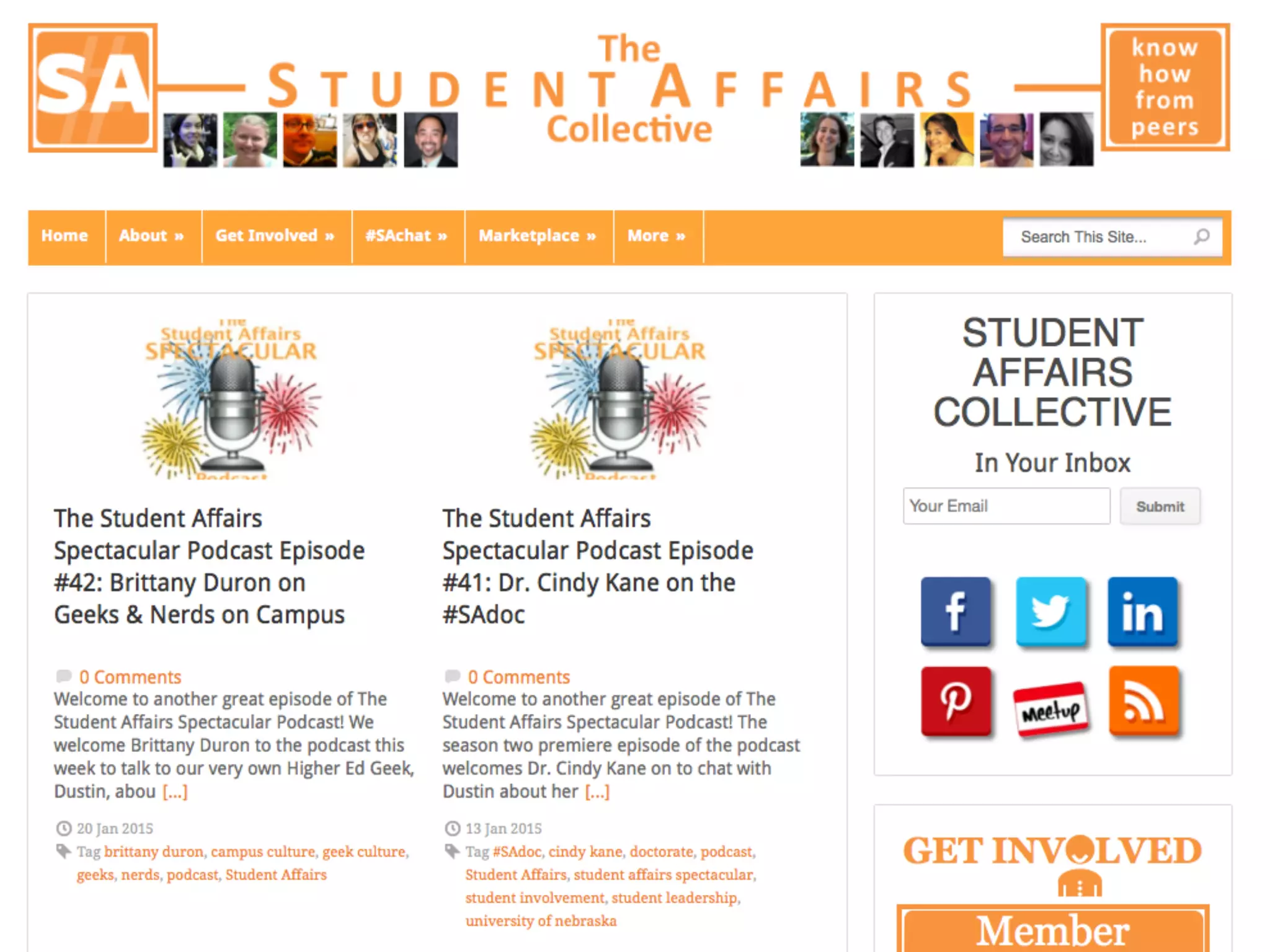Expand the About menu

[153, 236]
